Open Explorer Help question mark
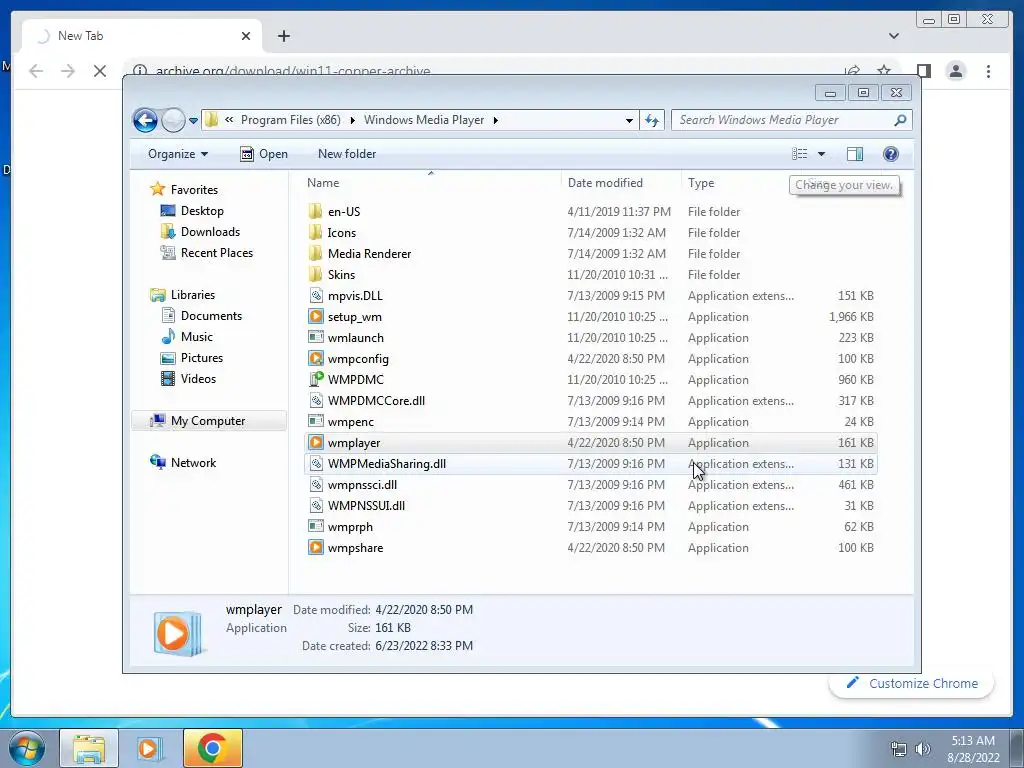Viewport: 1024px width, 768px height. pos(891,154)
